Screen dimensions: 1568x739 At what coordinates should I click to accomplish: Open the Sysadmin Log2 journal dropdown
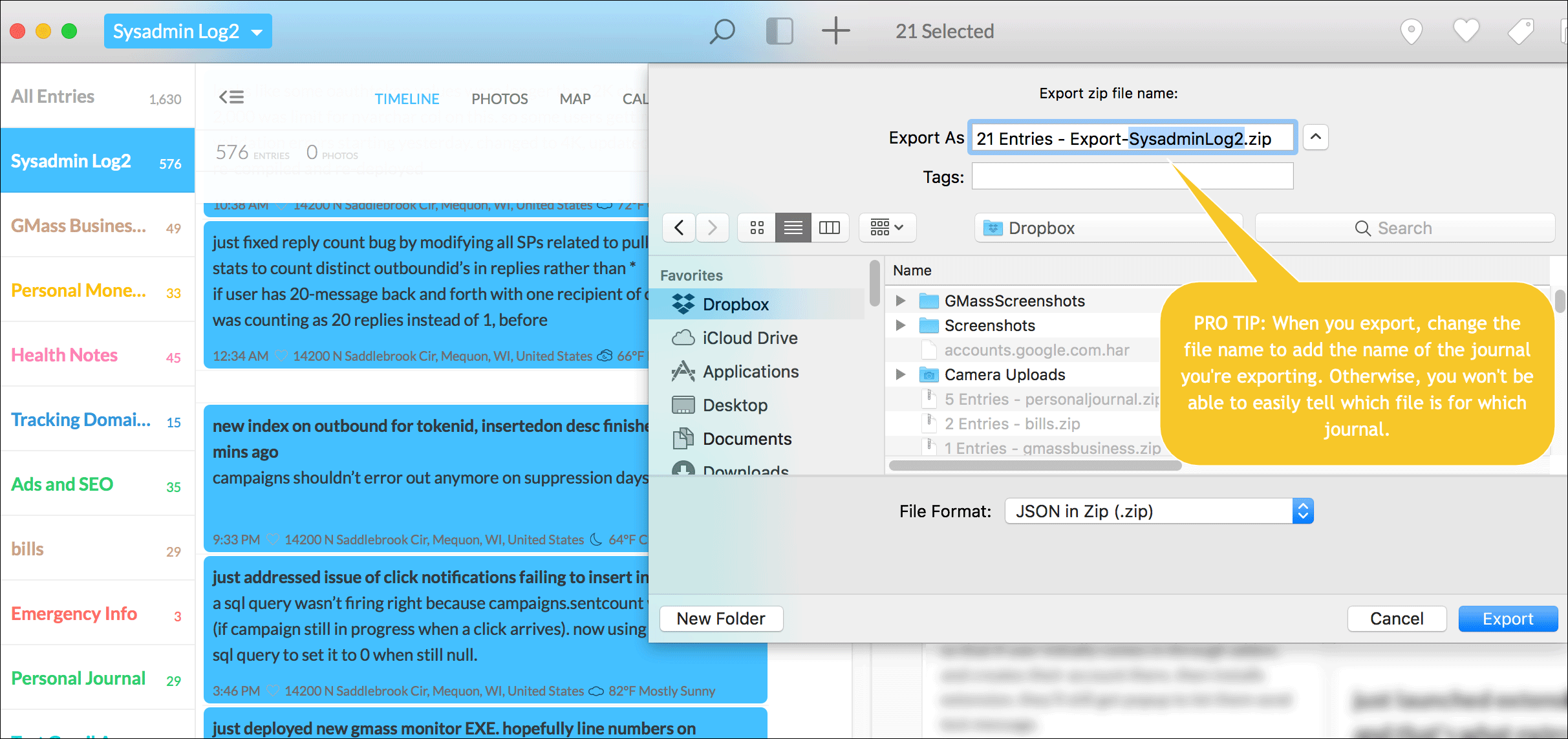click(188, 31)
